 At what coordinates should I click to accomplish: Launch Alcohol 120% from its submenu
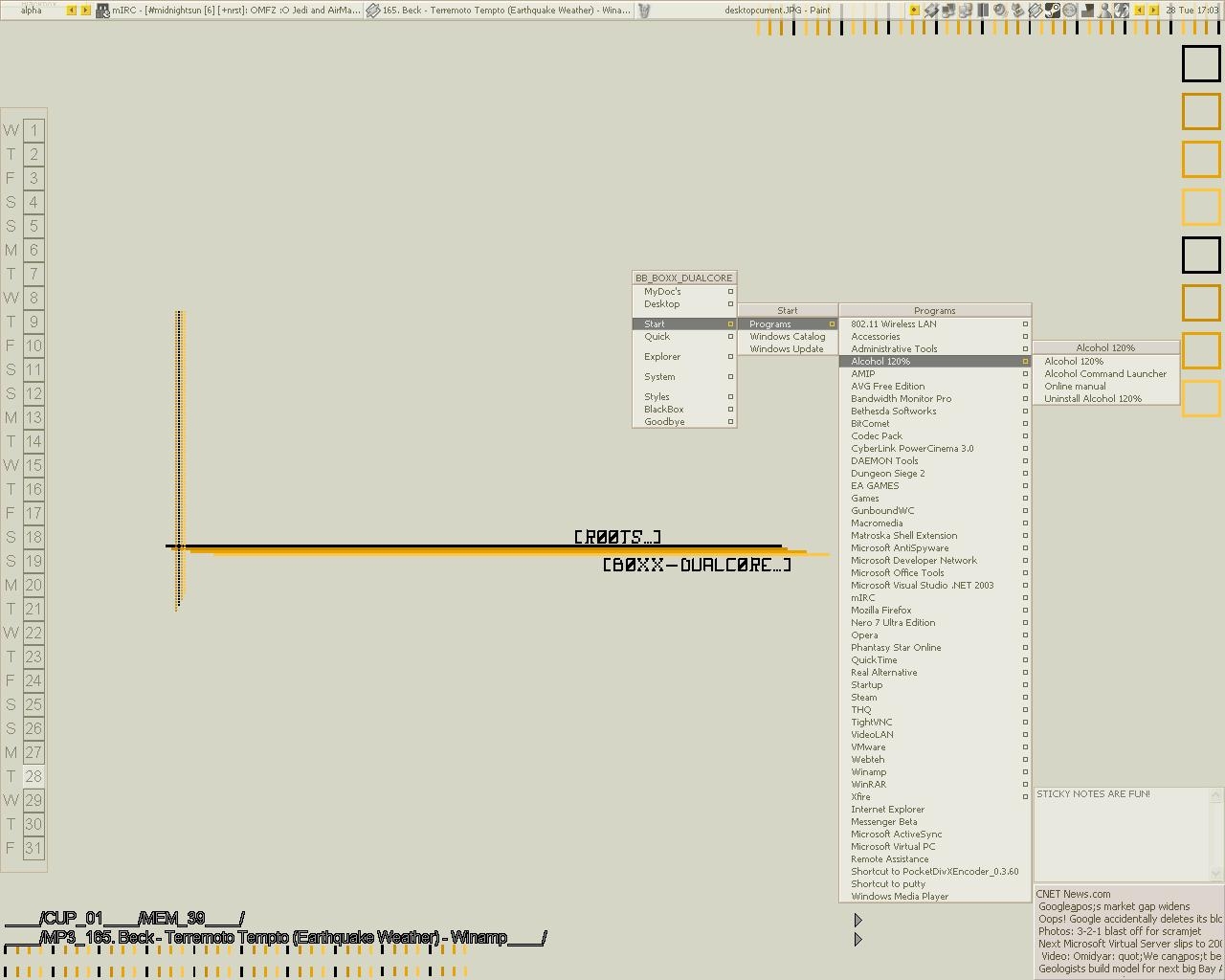(x=1105, y=362)
